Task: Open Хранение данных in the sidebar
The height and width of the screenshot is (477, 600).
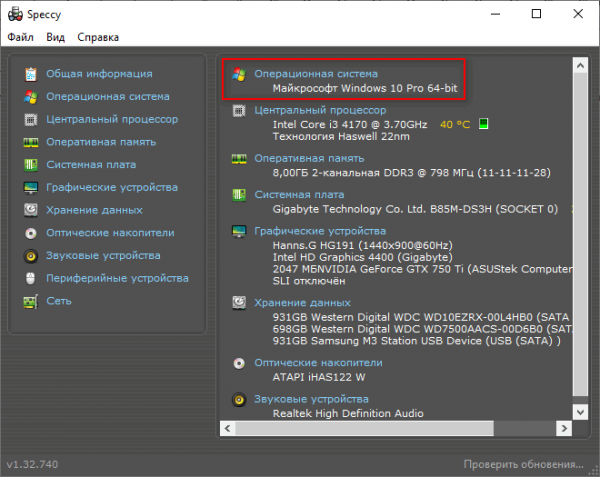Action: tap(95, 210)
